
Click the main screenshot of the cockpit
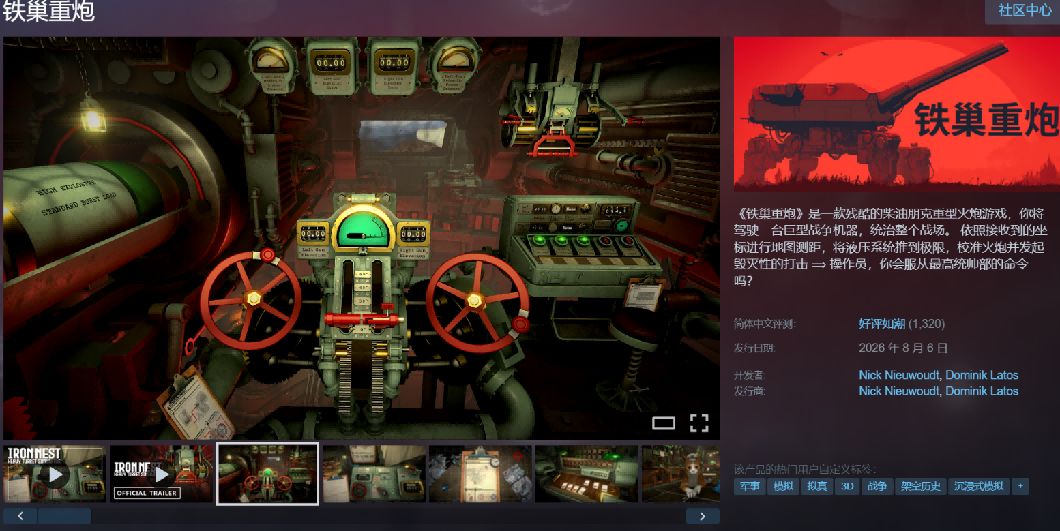[x=362, y=238]
